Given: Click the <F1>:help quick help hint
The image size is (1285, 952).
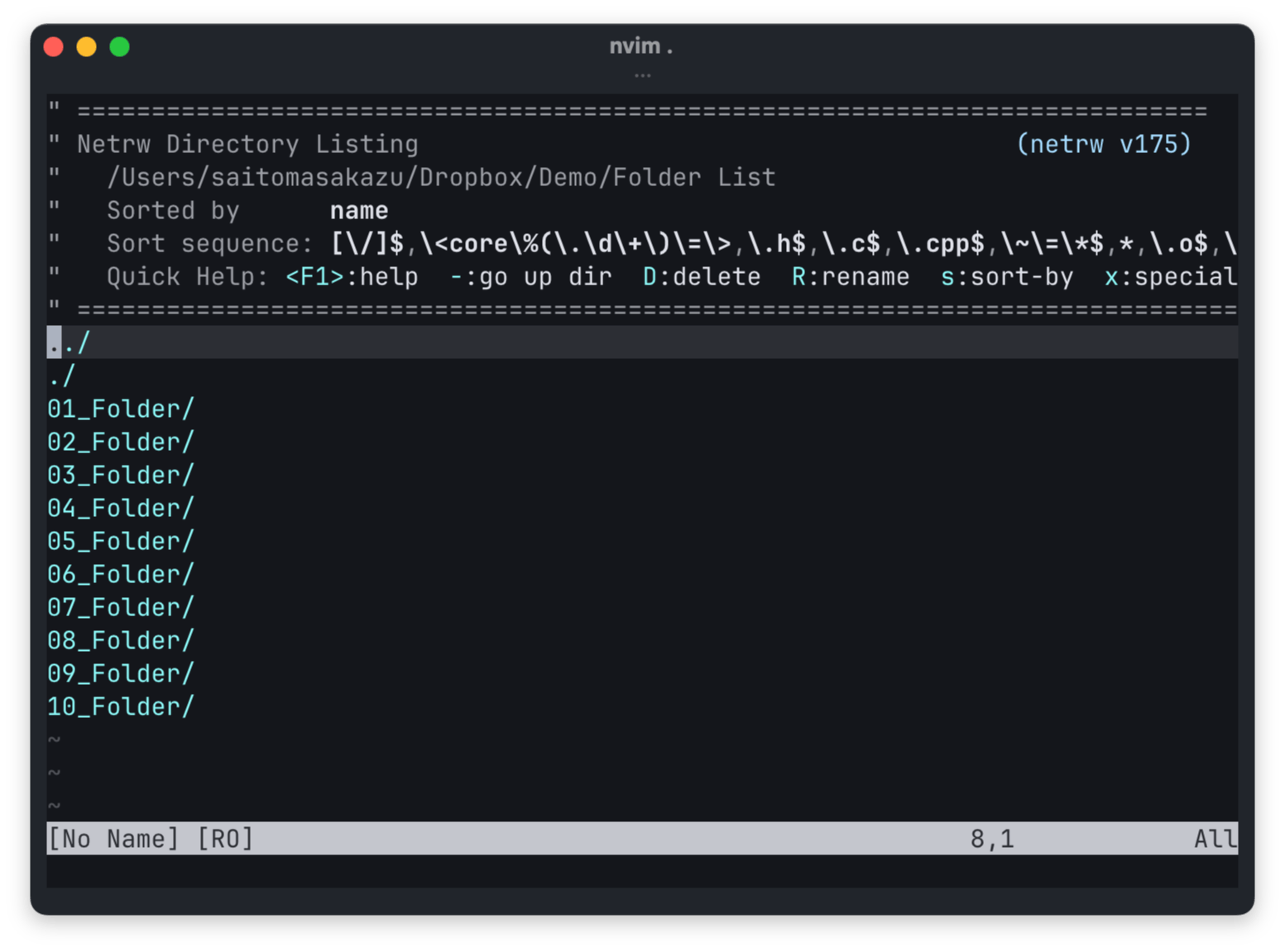Looking at the screenshot, I should (x=352, y=276).
